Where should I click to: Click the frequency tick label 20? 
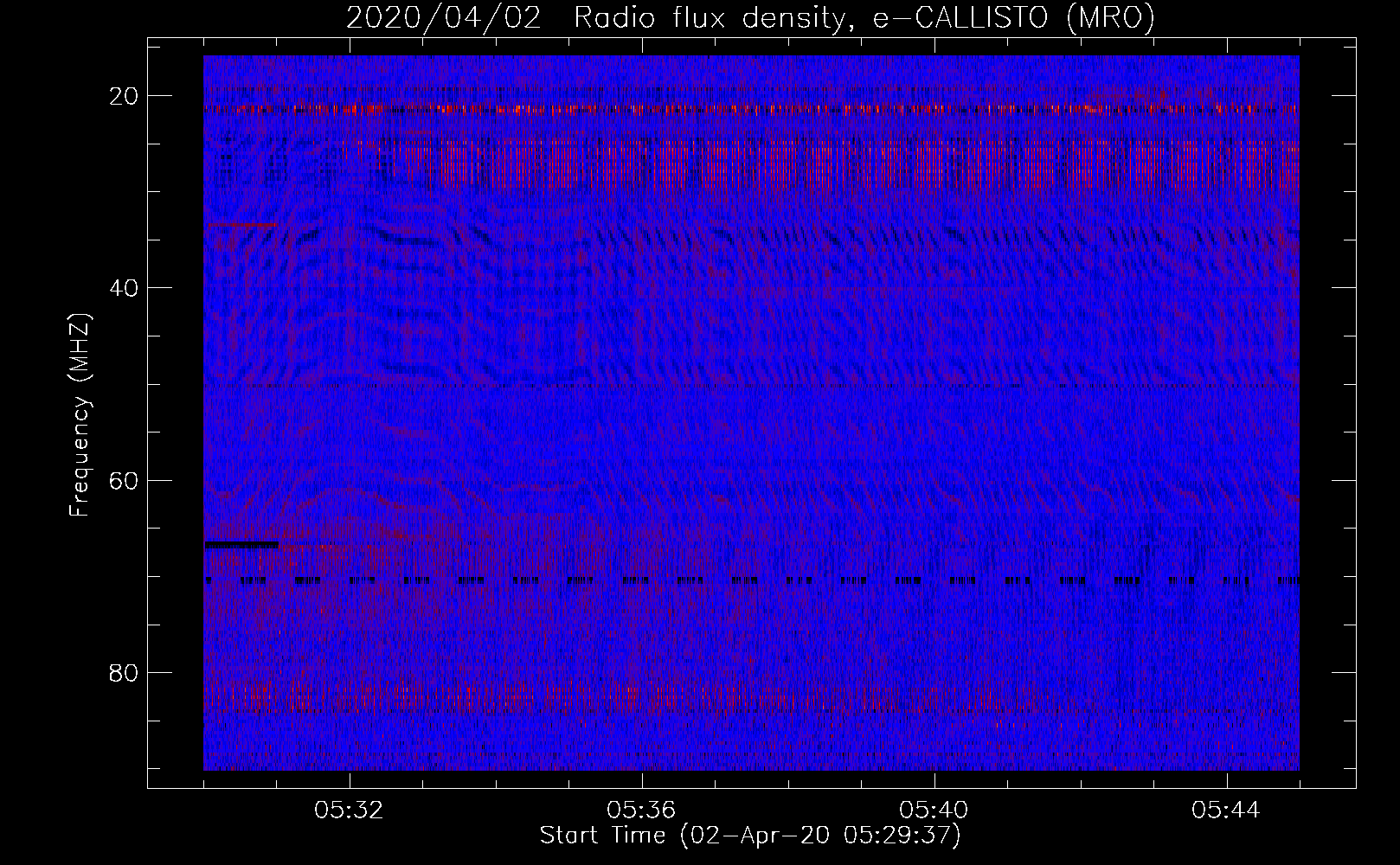click(x=125, y=96)
